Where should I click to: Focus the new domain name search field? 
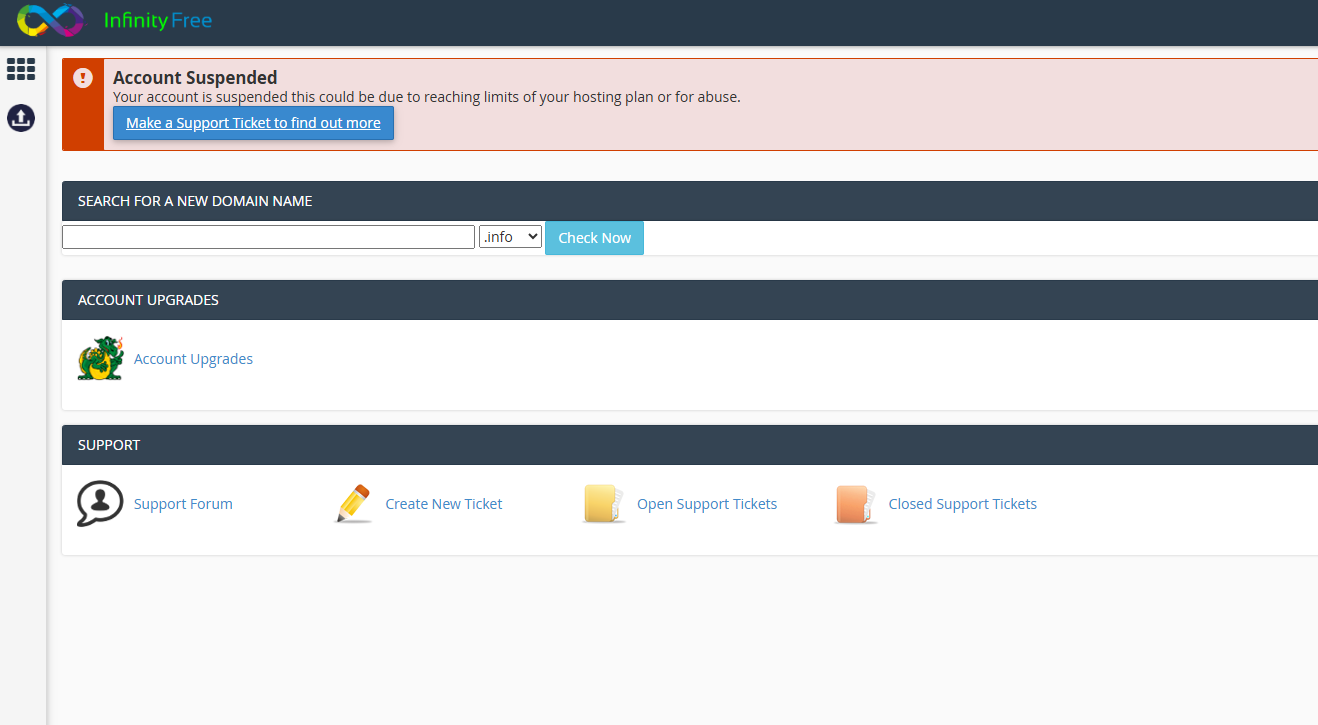pyautogui.click(x=268, y=237)
